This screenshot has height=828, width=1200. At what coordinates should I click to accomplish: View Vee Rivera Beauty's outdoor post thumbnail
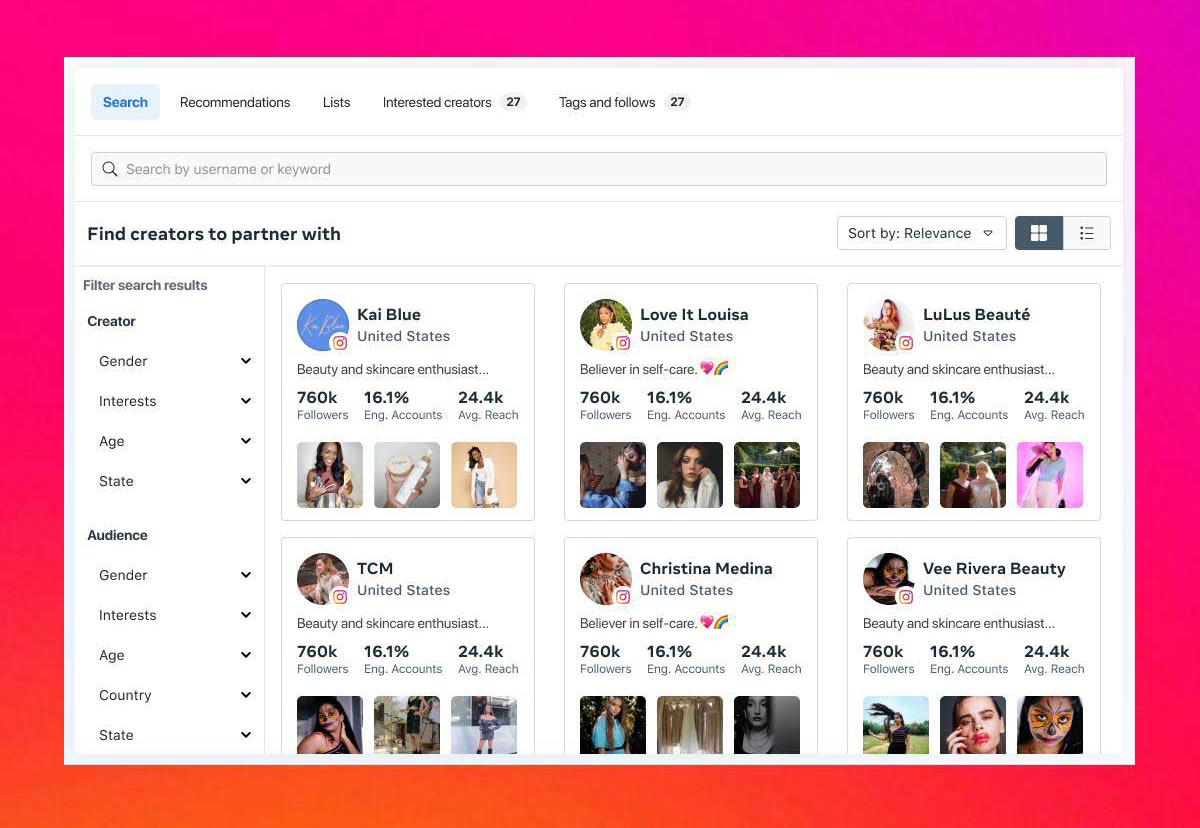896,725
